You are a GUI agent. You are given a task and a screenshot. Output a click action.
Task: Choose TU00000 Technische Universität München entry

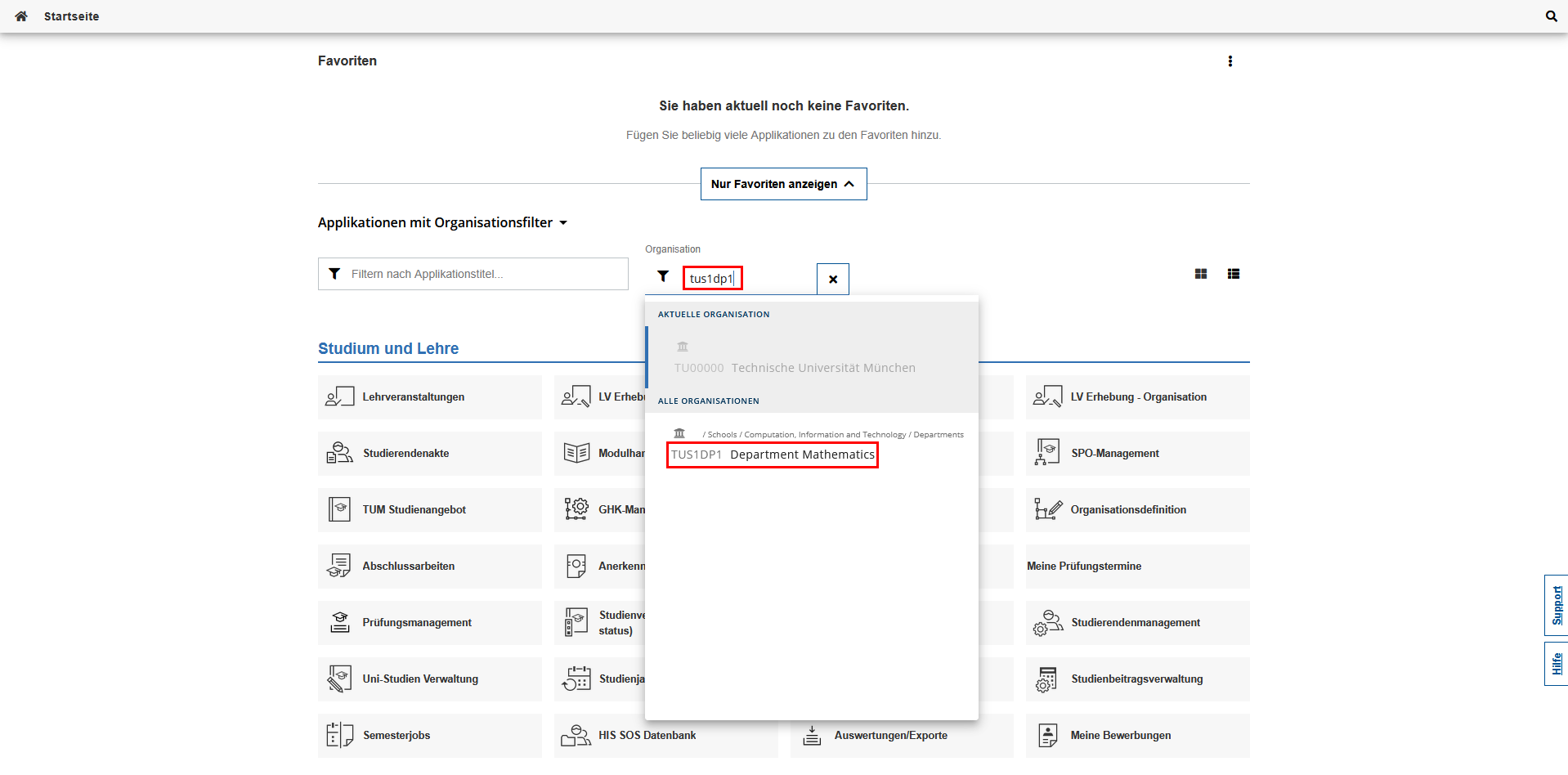coord(794,368)
